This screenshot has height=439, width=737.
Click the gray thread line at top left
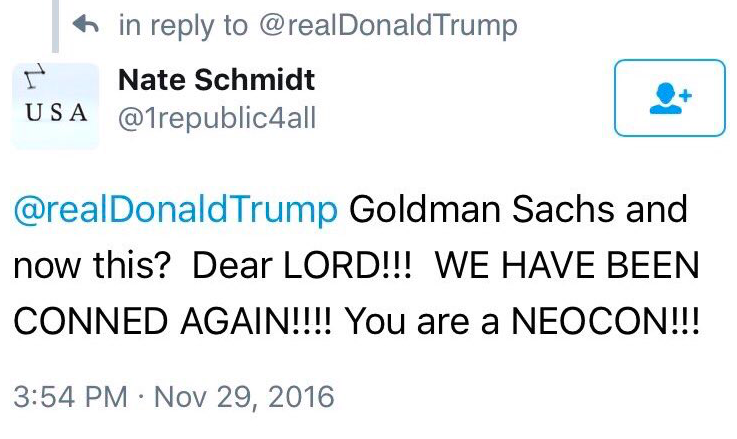click(x=57, y=25)
